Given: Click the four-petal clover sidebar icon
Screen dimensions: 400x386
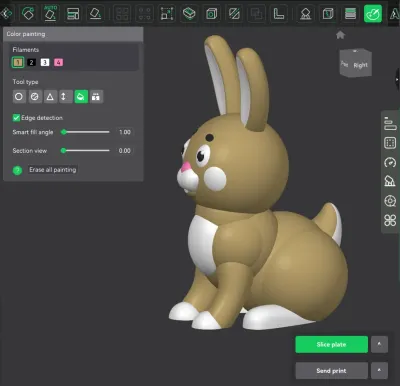Looking at the screenshot, I should pyautogui.click(x=390, y=220).
